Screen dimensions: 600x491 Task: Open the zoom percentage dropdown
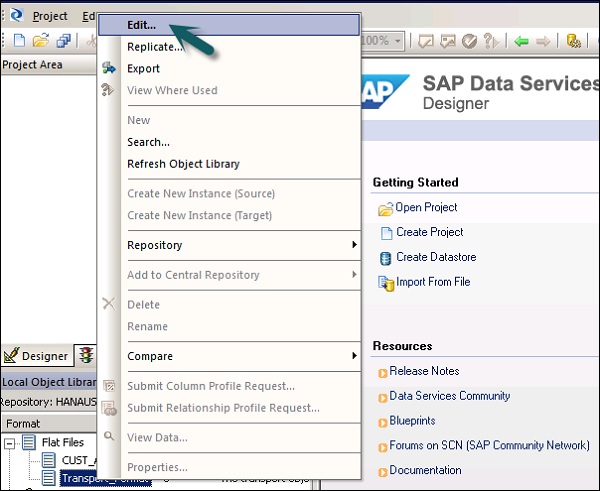(398, 41)
